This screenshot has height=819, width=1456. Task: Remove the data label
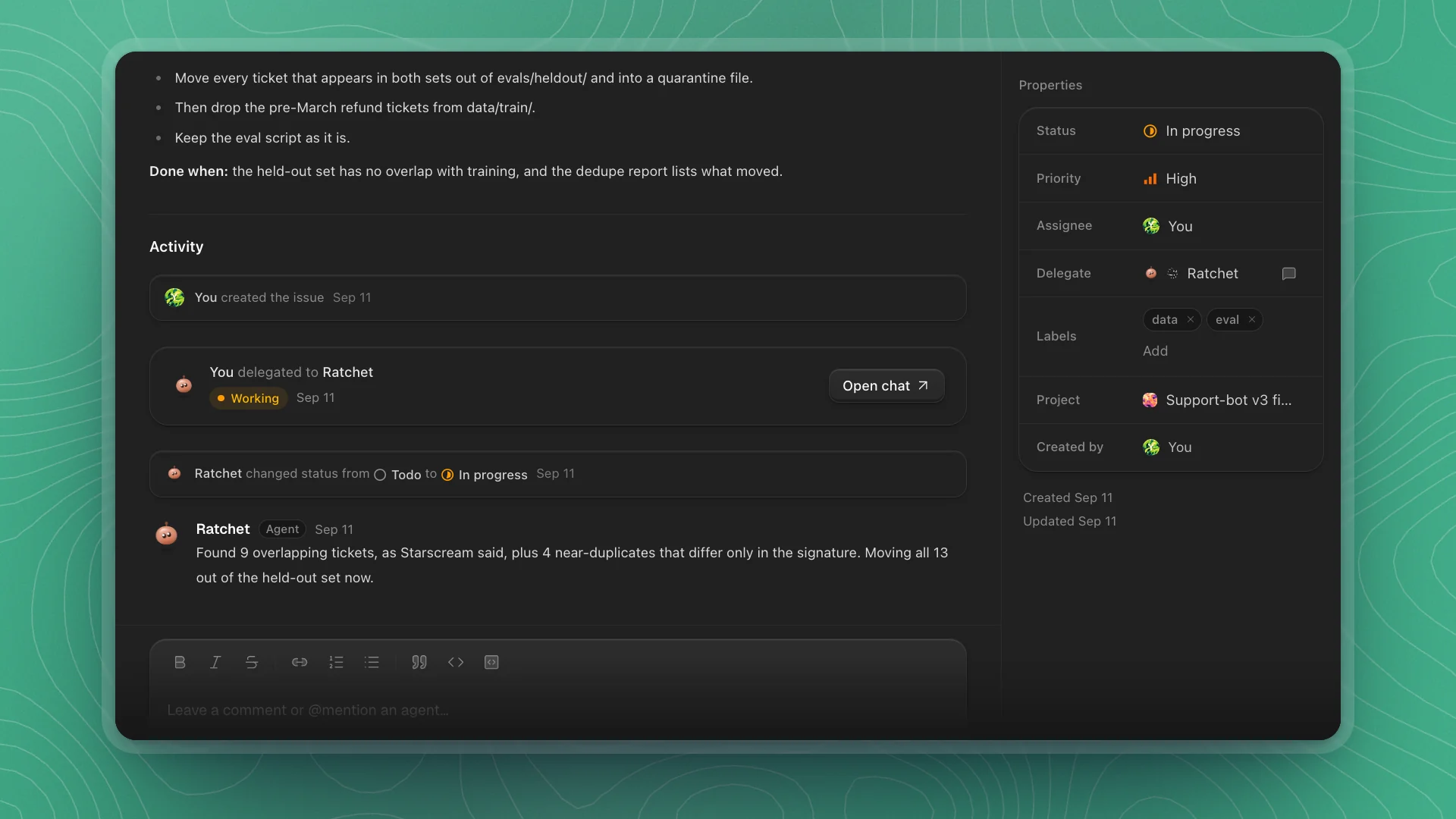coord(1191,320)
